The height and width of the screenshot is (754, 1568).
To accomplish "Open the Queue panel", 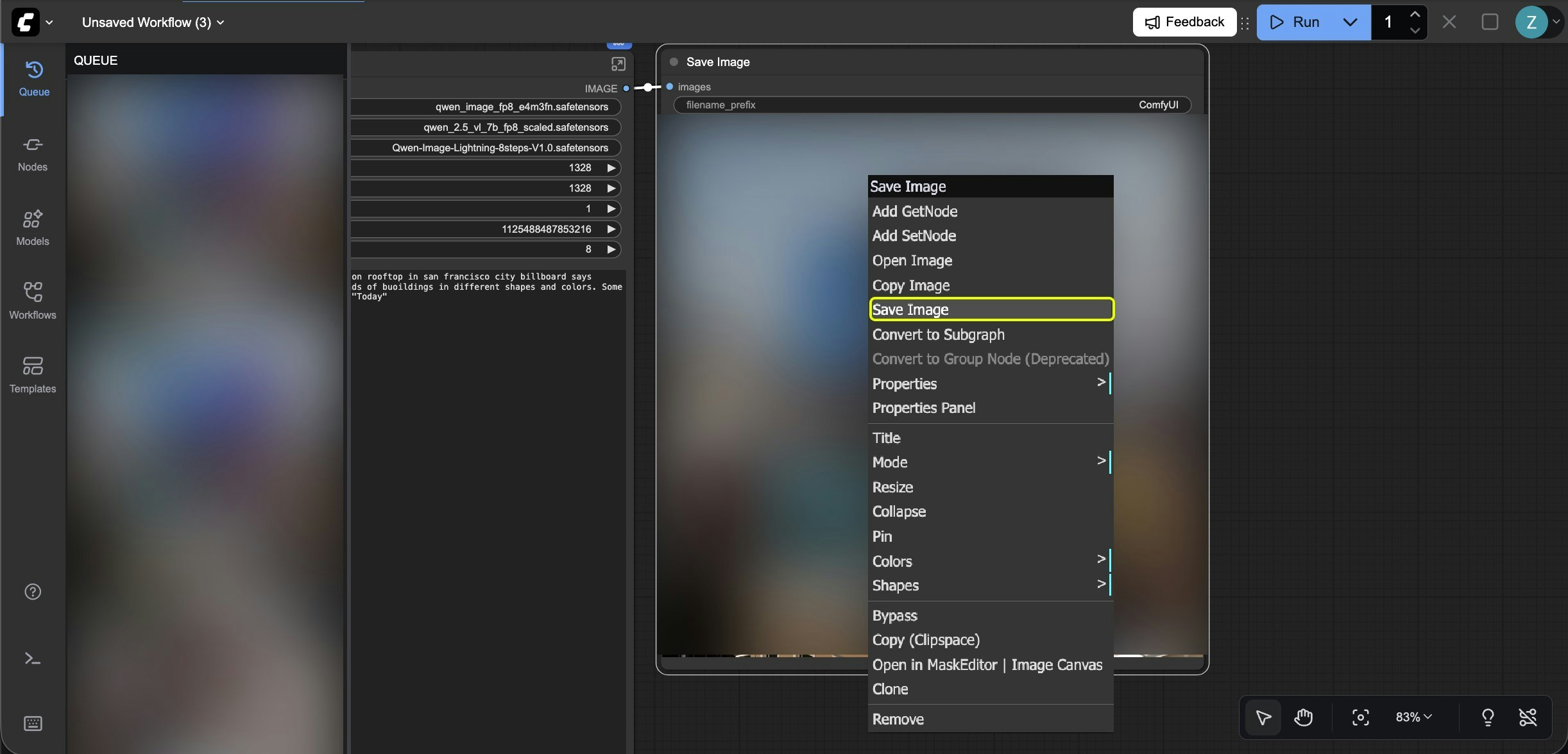I will tap(33, 79).
